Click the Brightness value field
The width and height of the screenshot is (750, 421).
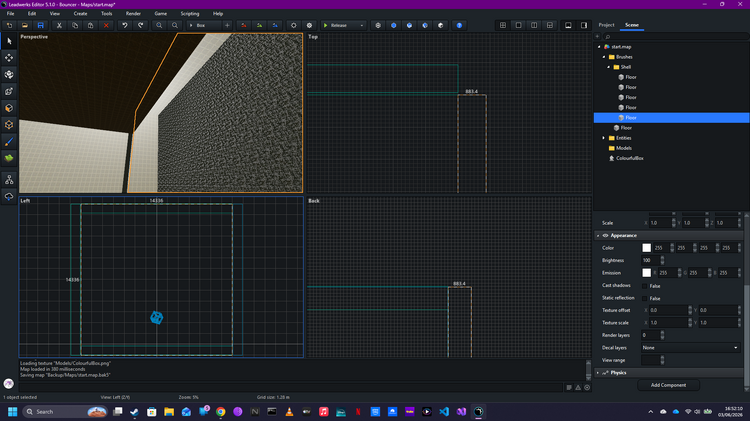(651, 260)
